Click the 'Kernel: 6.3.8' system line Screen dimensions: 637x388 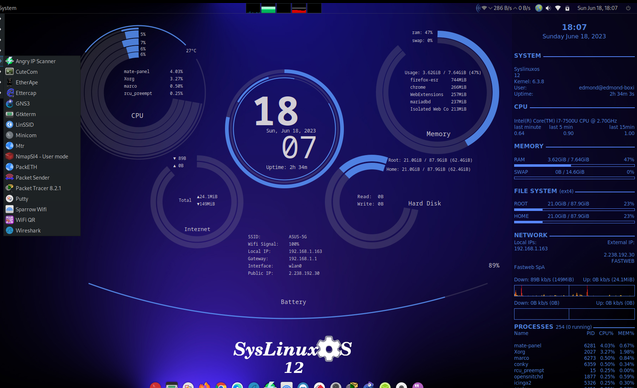529,81
